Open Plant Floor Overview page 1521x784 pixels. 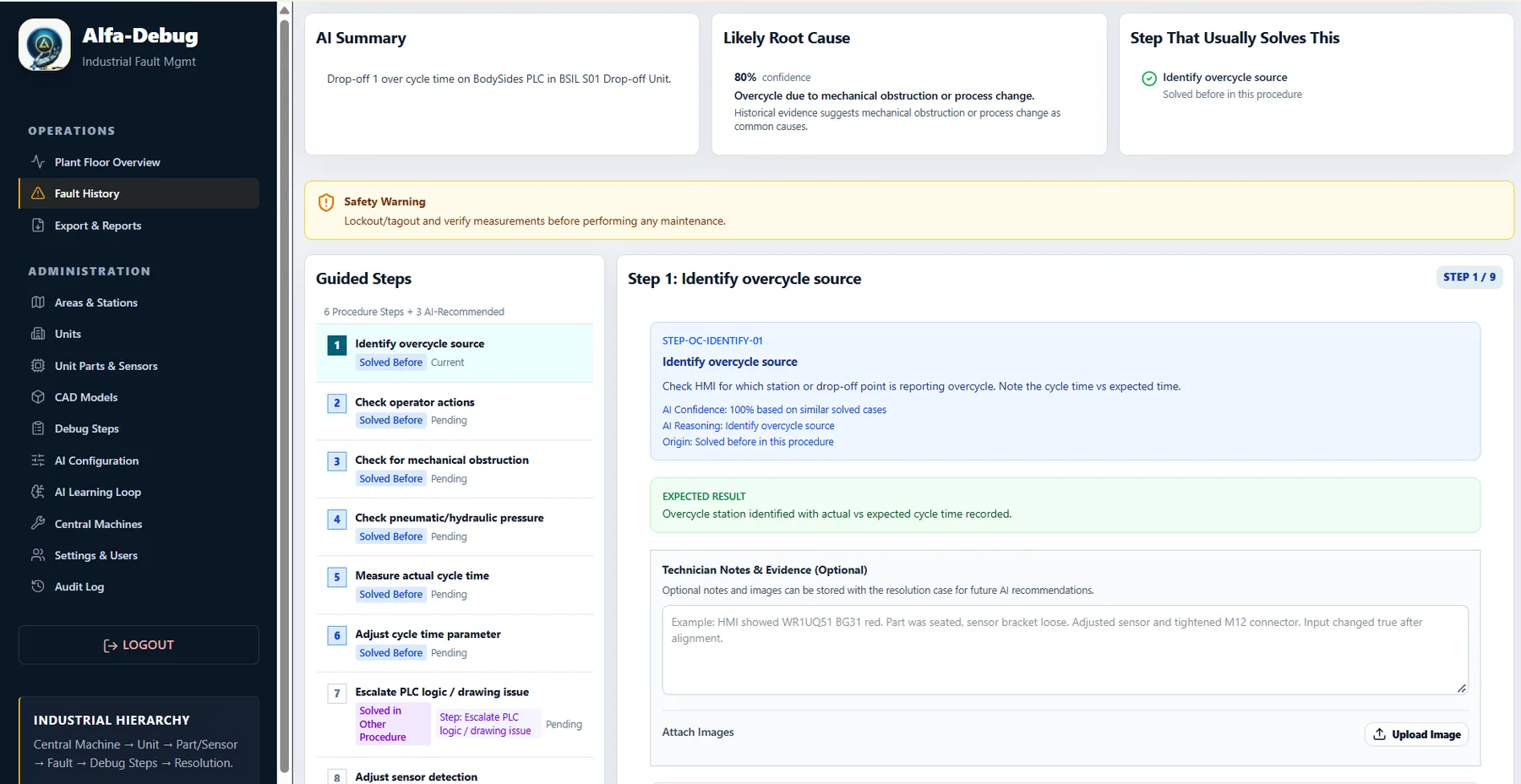pos(139,162)
